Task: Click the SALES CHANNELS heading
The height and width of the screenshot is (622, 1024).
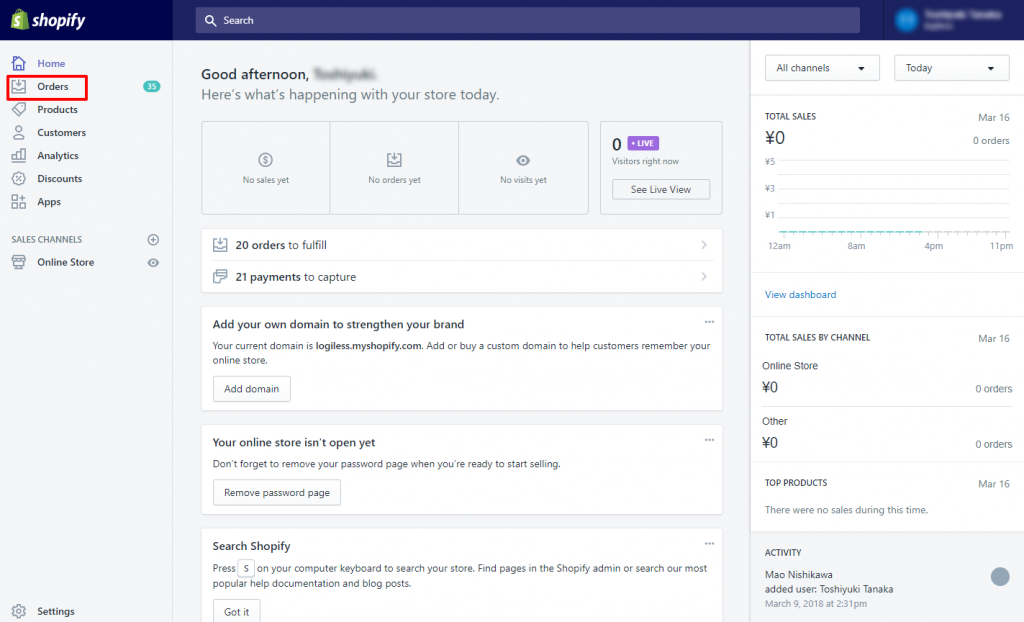Action: click(x=46, y=239)
